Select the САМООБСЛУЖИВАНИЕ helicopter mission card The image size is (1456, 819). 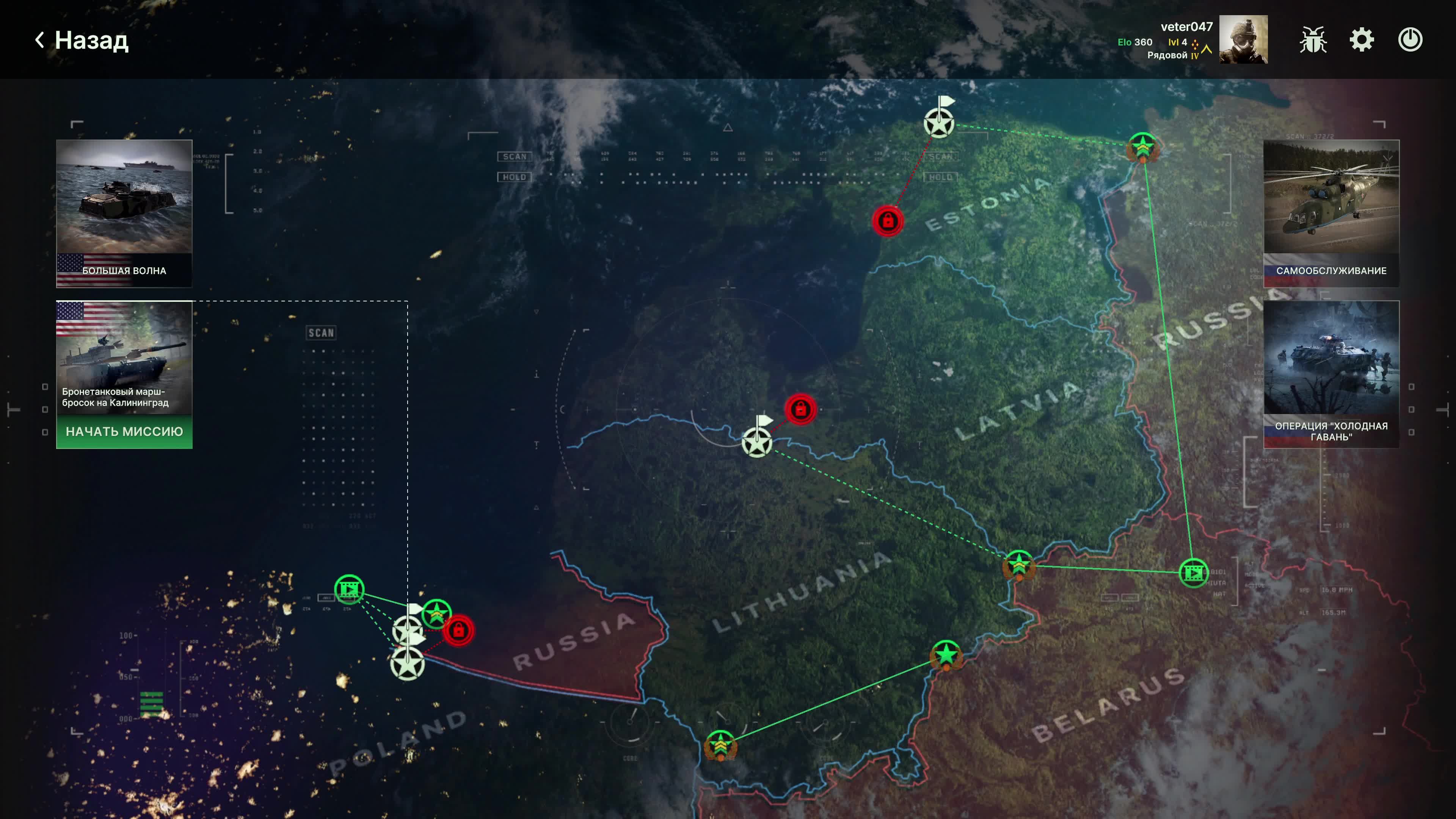(1331, 213)
